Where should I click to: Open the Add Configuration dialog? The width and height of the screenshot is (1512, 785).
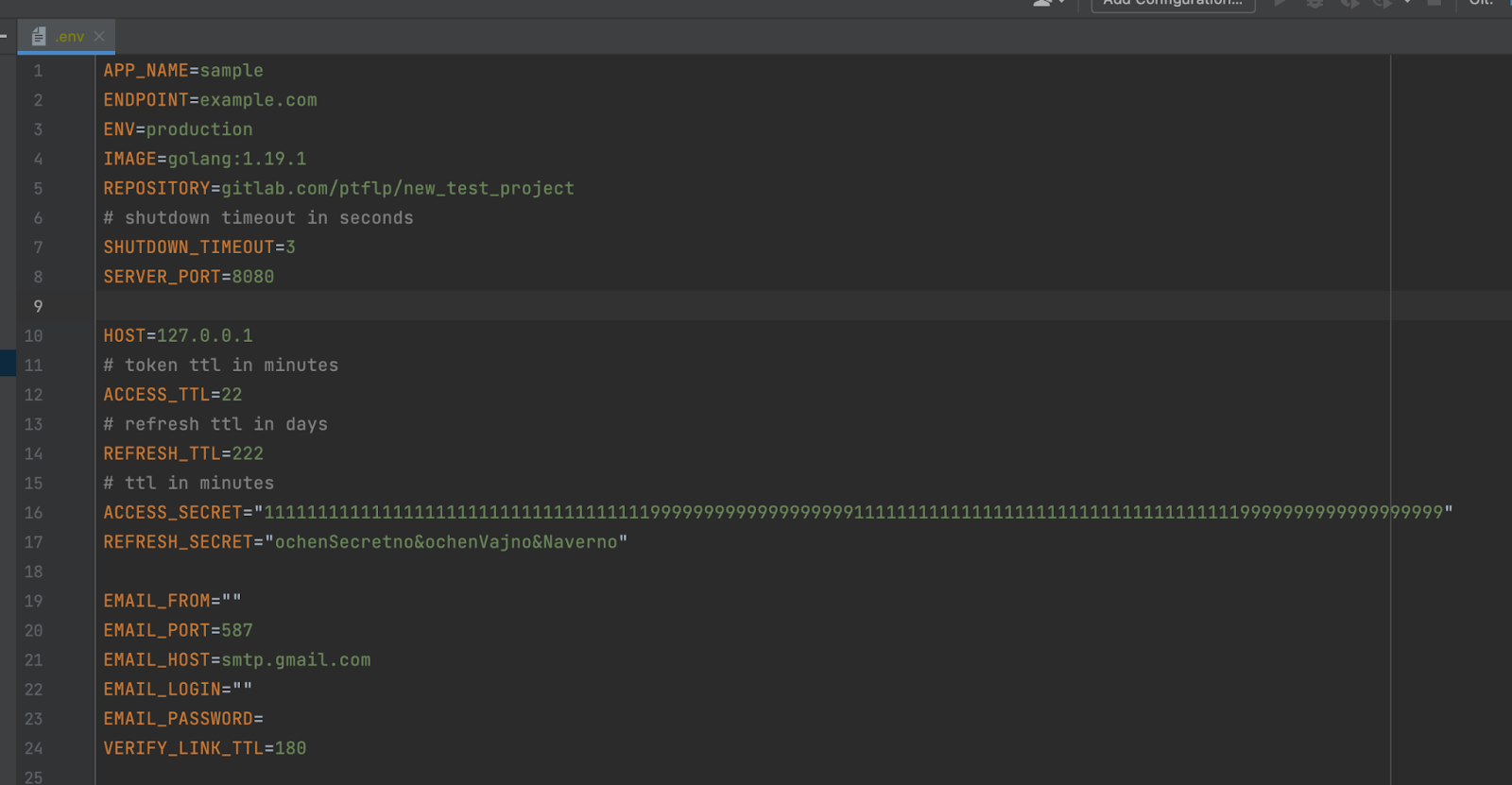click(1173, 4)
